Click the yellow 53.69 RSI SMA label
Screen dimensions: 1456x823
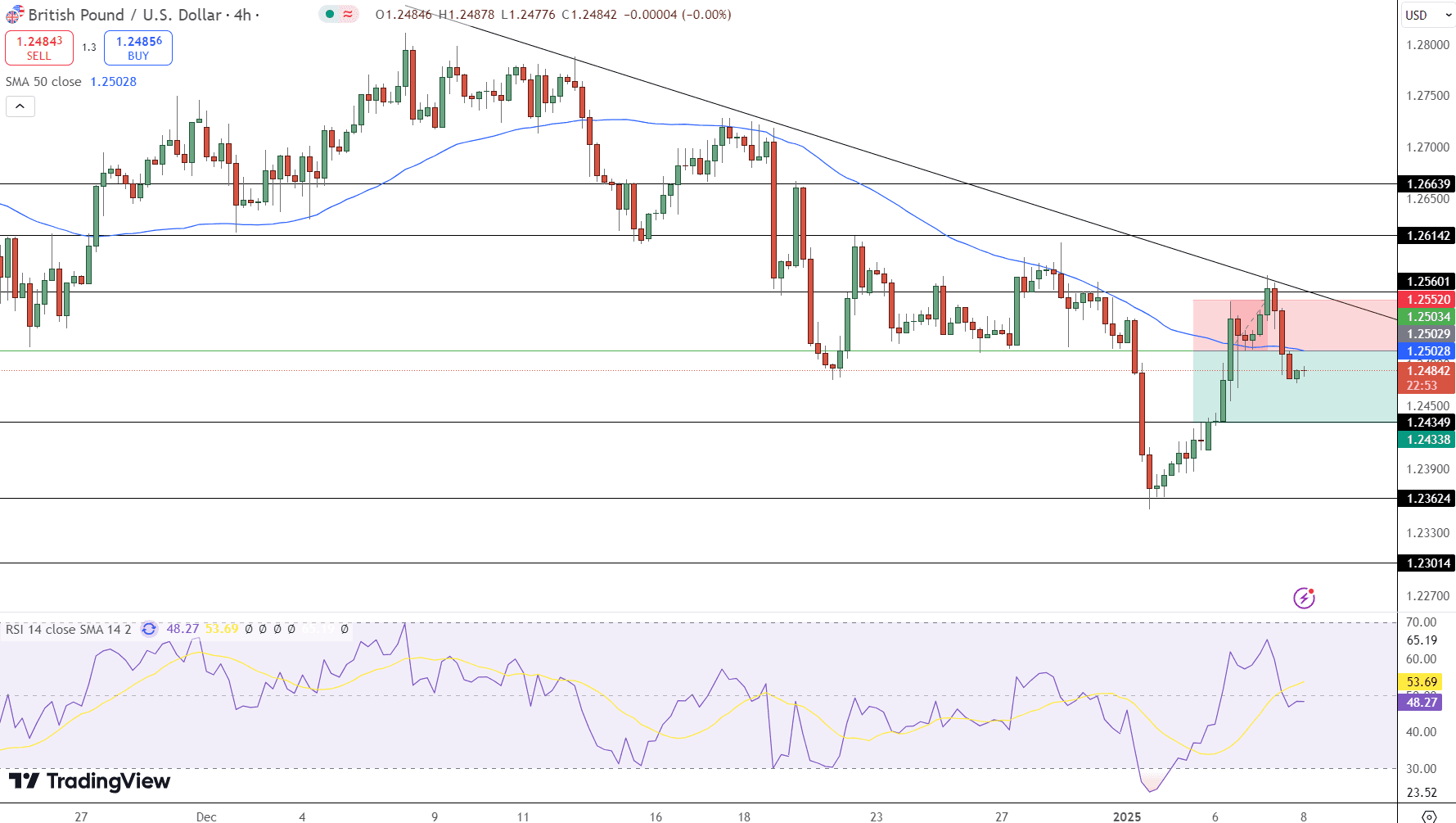pyautogui.click(x=1422, y=681)
